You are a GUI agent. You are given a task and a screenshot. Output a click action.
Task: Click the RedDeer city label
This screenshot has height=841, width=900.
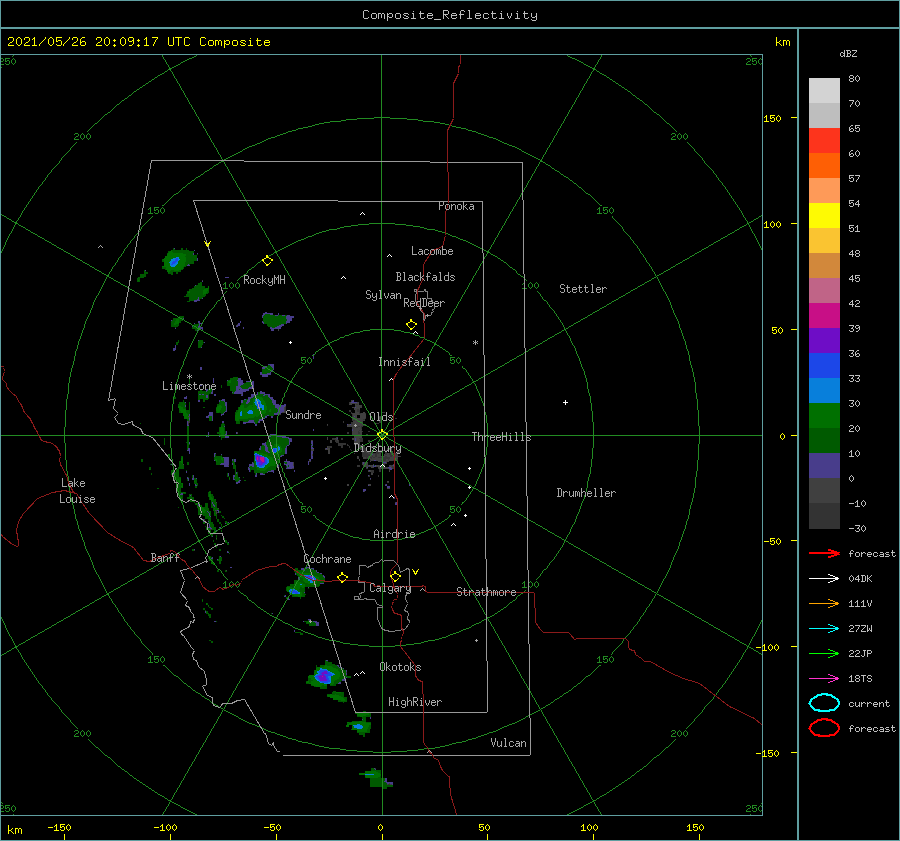tap(424, 303)
